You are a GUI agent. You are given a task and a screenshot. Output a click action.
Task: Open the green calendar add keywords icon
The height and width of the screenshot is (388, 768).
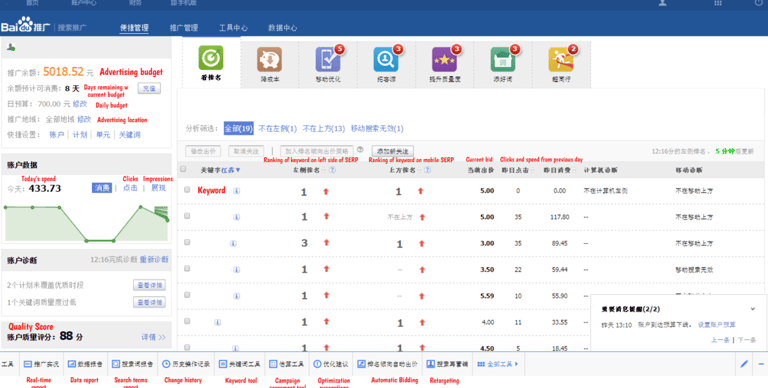tap(503, 60)
